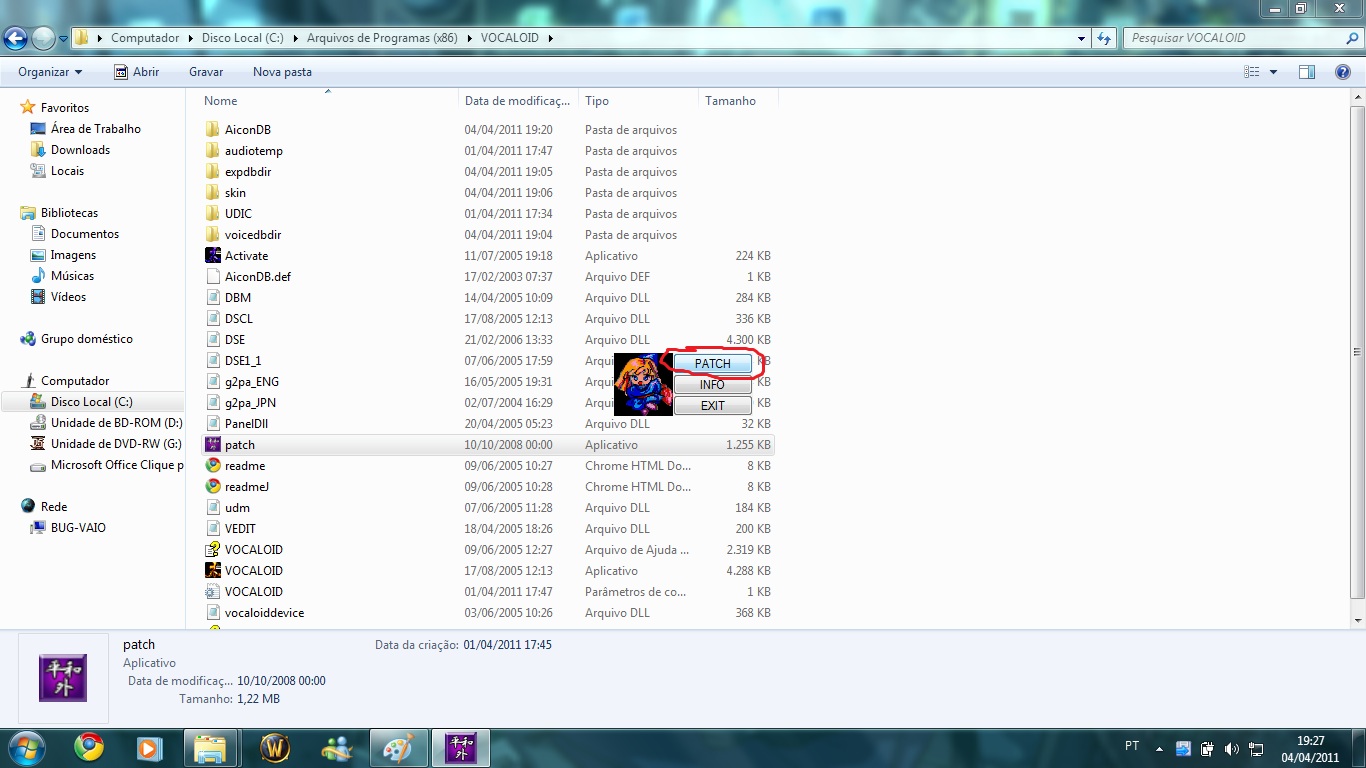
Task: Click the vocaloiddevice file name
Action: (265, 612)
